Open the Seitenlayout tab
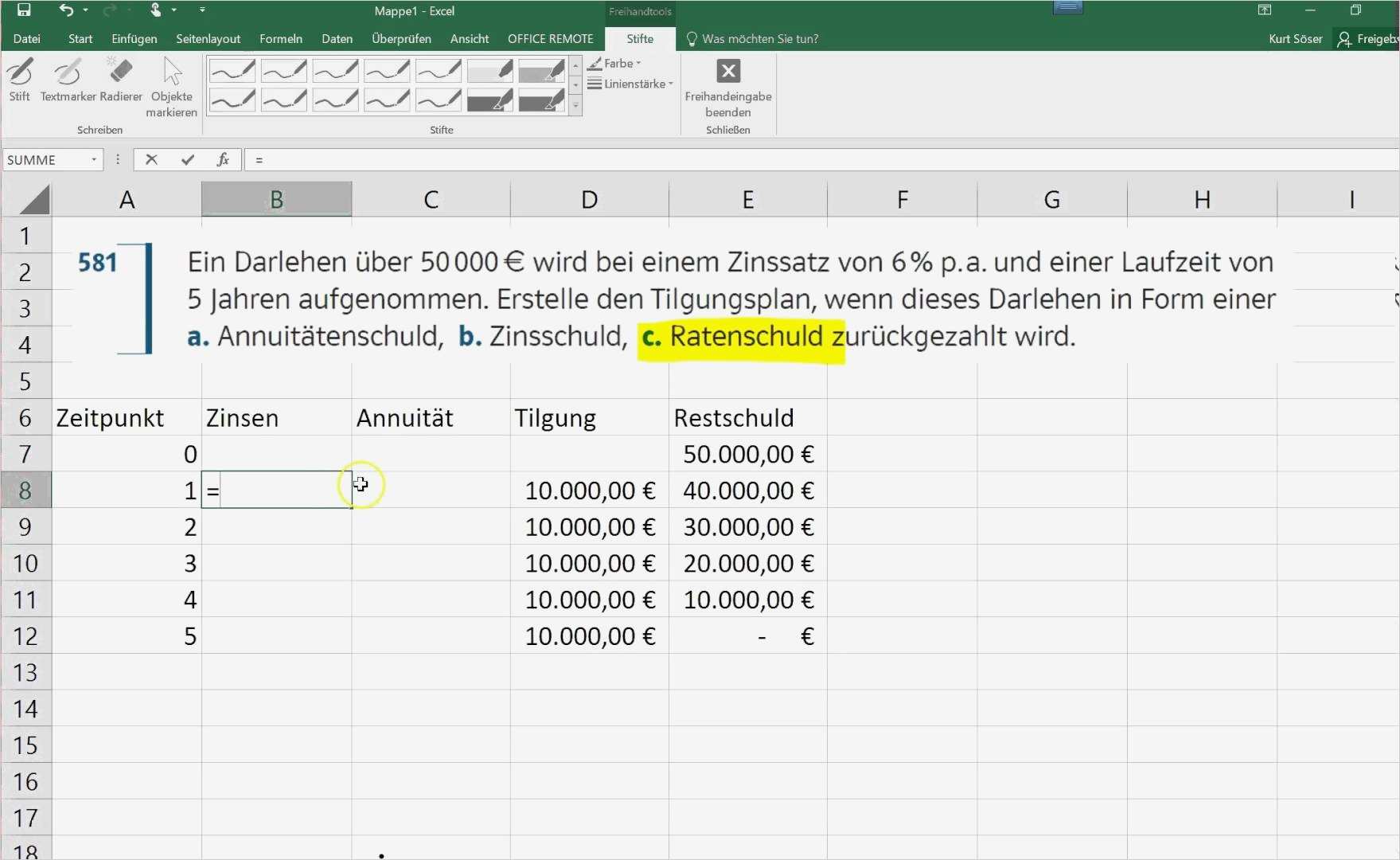This screenshot has width=1400, height=860. (208, 38)
